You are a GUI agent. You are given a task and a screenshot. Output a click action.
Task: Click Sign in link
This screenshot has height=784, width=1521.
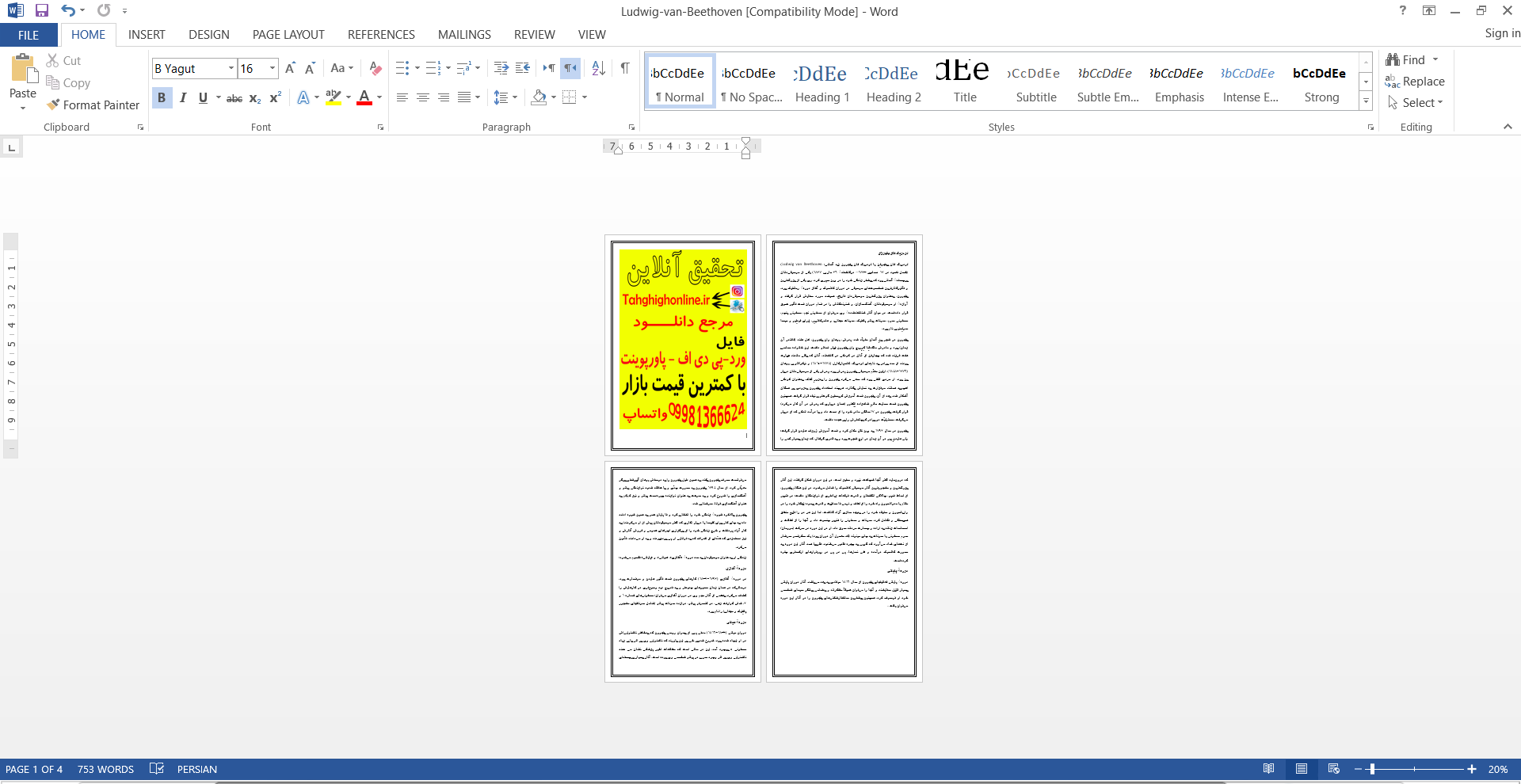(x=1502, y=33)
